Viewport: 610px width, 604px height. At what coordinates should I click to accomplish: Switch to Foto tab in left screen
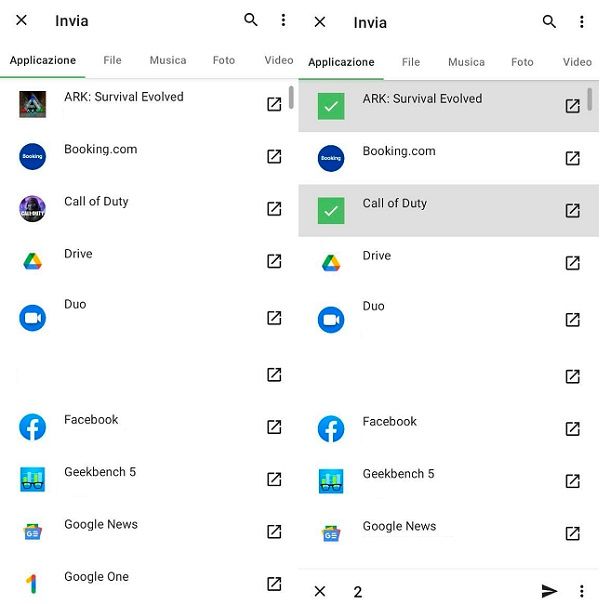click(224, 60)
